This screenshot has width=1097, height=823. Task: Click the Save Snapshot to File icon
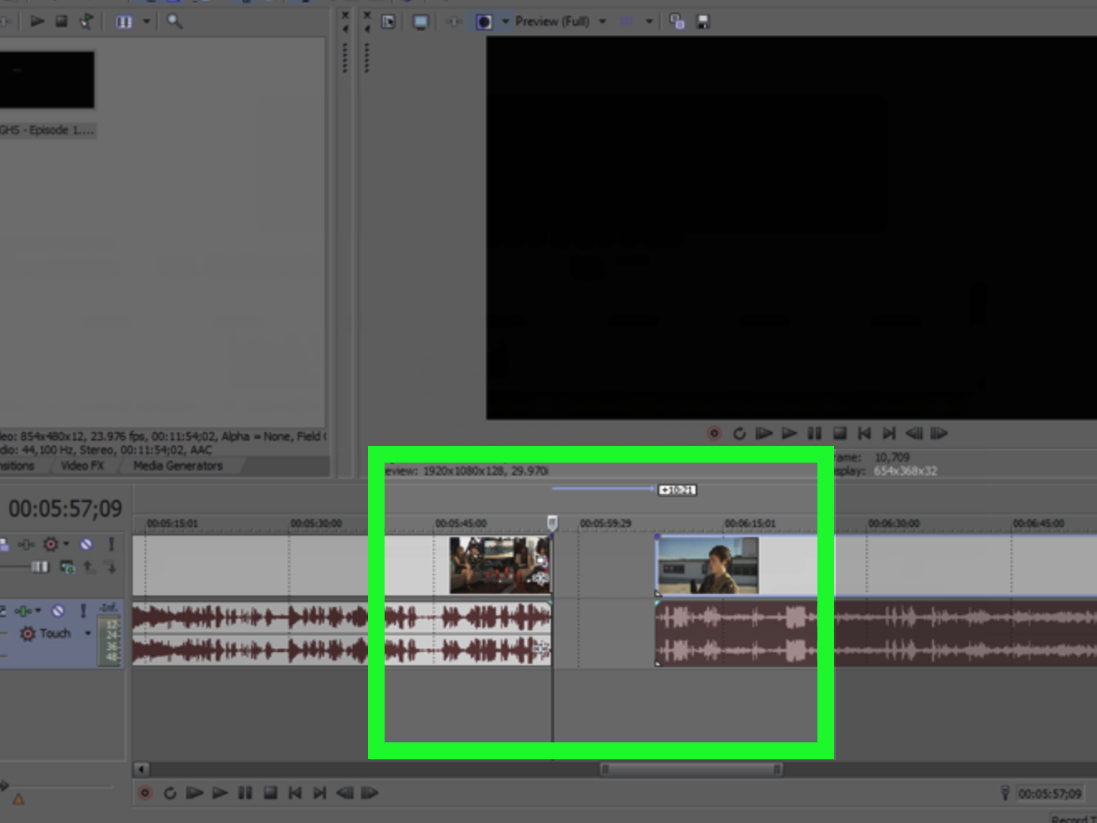pos(702,21)
